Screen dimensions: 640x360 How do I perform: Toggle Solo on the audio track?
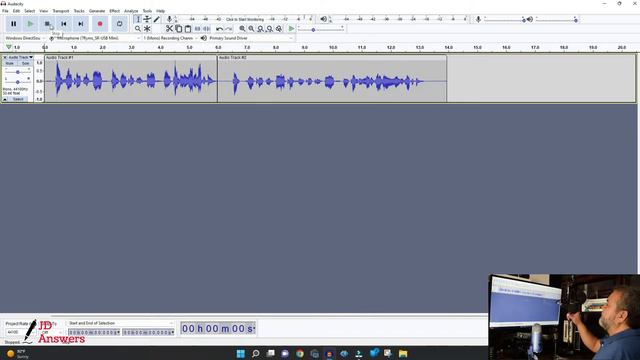point(25,64)
